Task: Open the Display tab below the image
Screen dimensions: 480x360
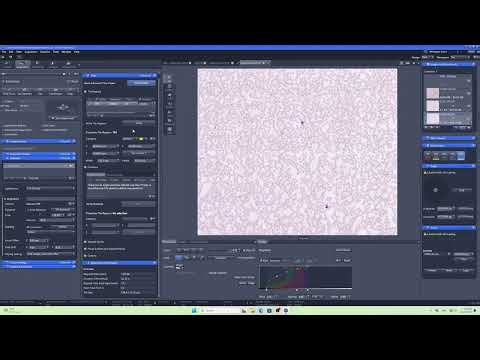Action: (263, 242)
